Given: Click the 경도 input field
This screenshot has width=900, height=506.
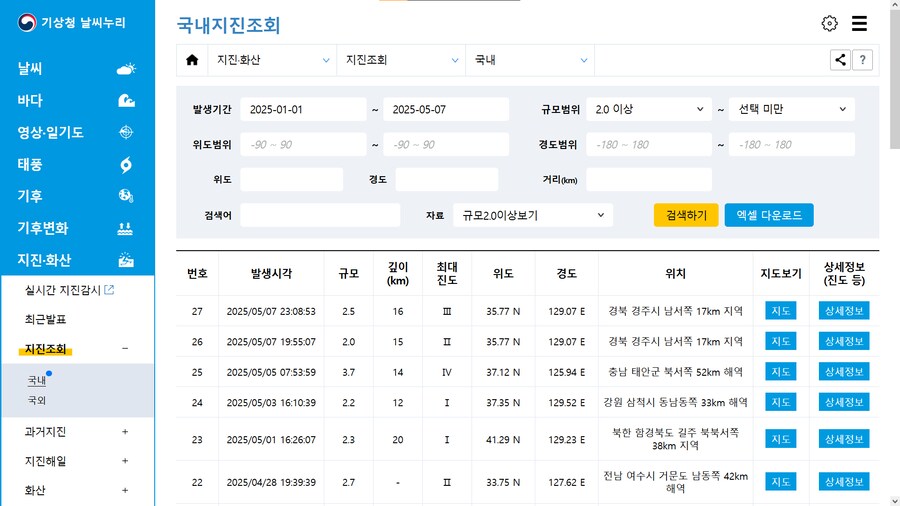Looking at the screenshot, I should point(447,180).
